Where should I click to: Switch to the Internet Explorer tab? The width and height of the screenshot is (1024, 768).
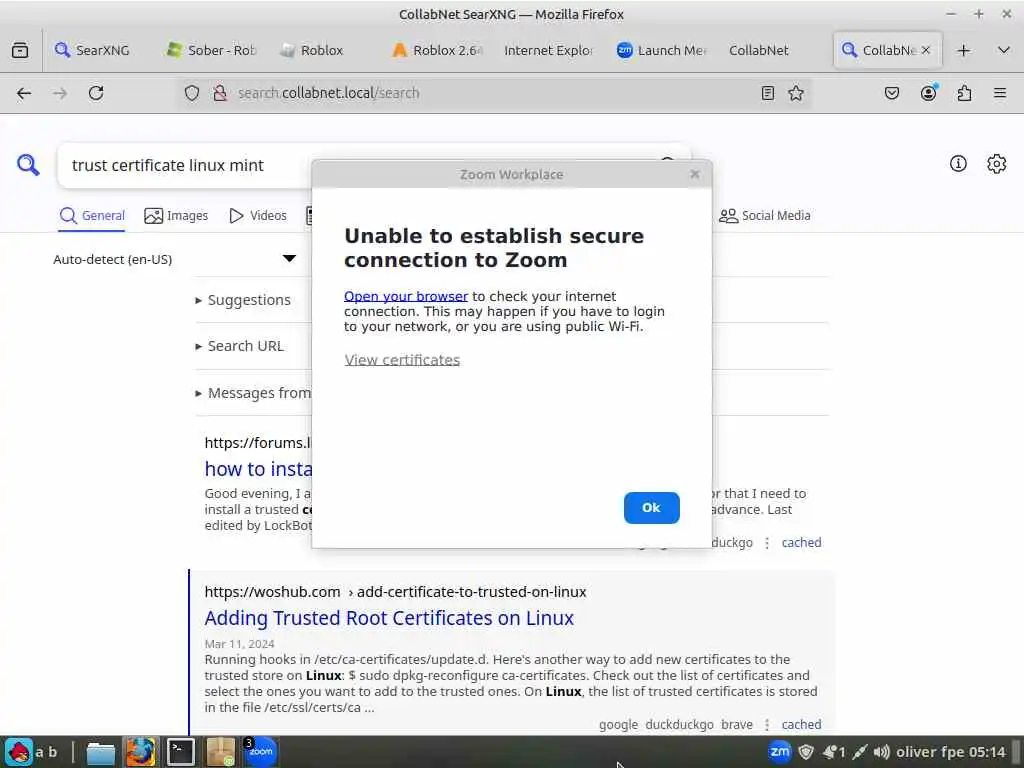547,50
